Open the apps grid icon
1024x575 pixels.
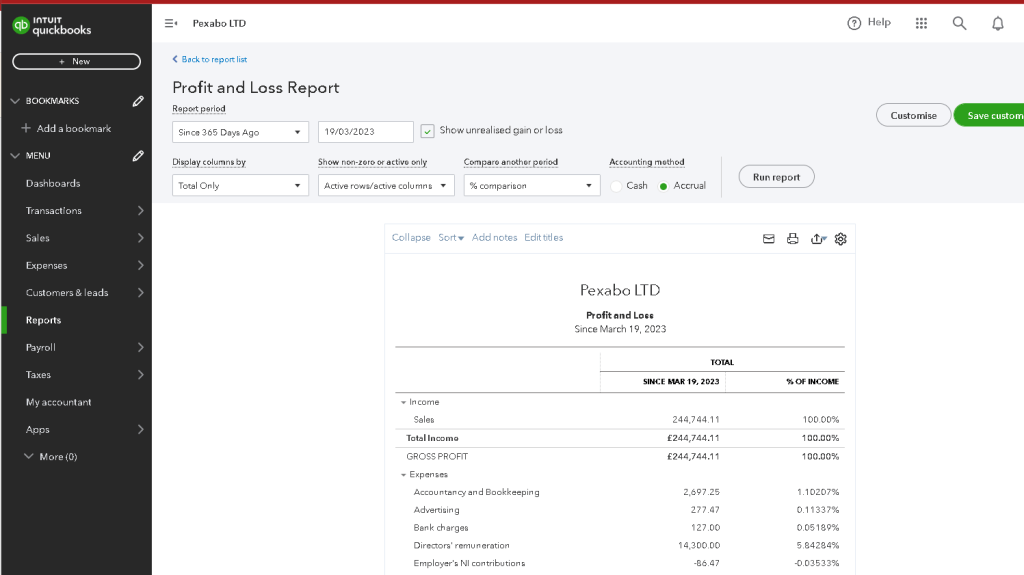pos(921,24)
